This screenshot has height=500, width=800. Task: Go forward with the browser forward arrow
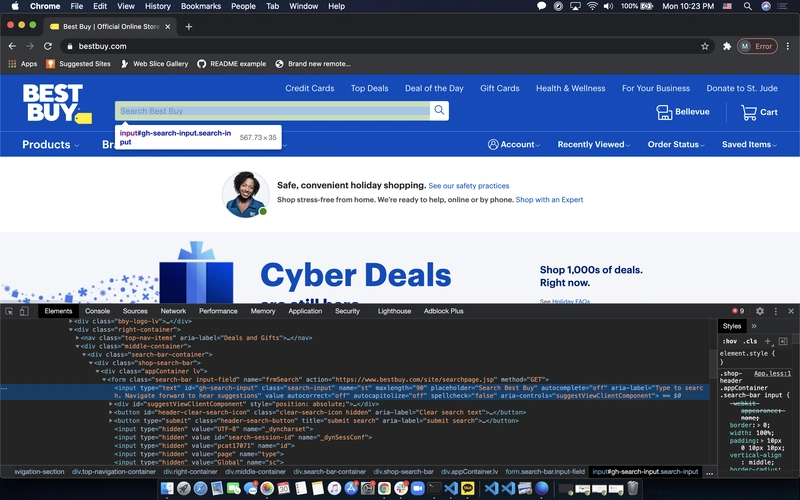[x=30, y=46]
